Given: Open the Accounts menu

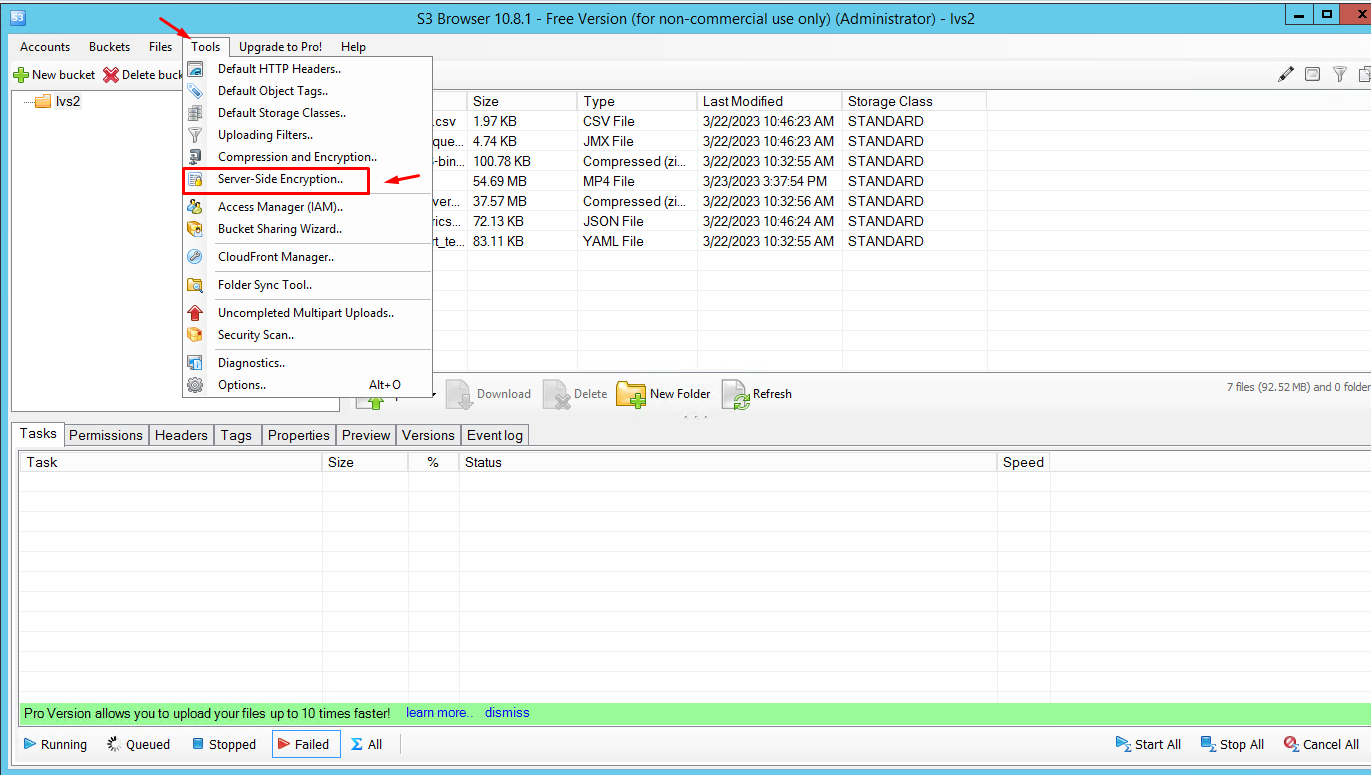Looking at the screenshot, I should pos(45,47).
